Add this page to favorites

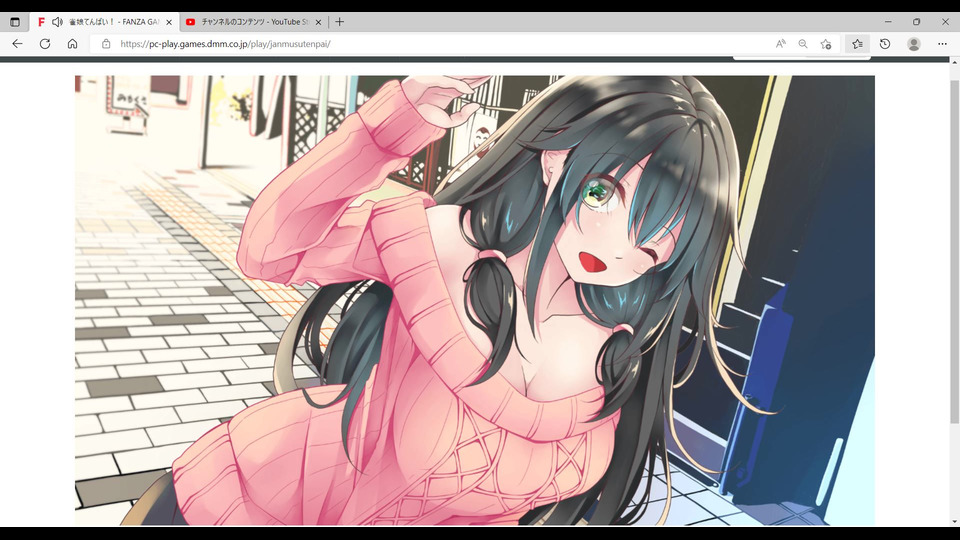[826, 44]
